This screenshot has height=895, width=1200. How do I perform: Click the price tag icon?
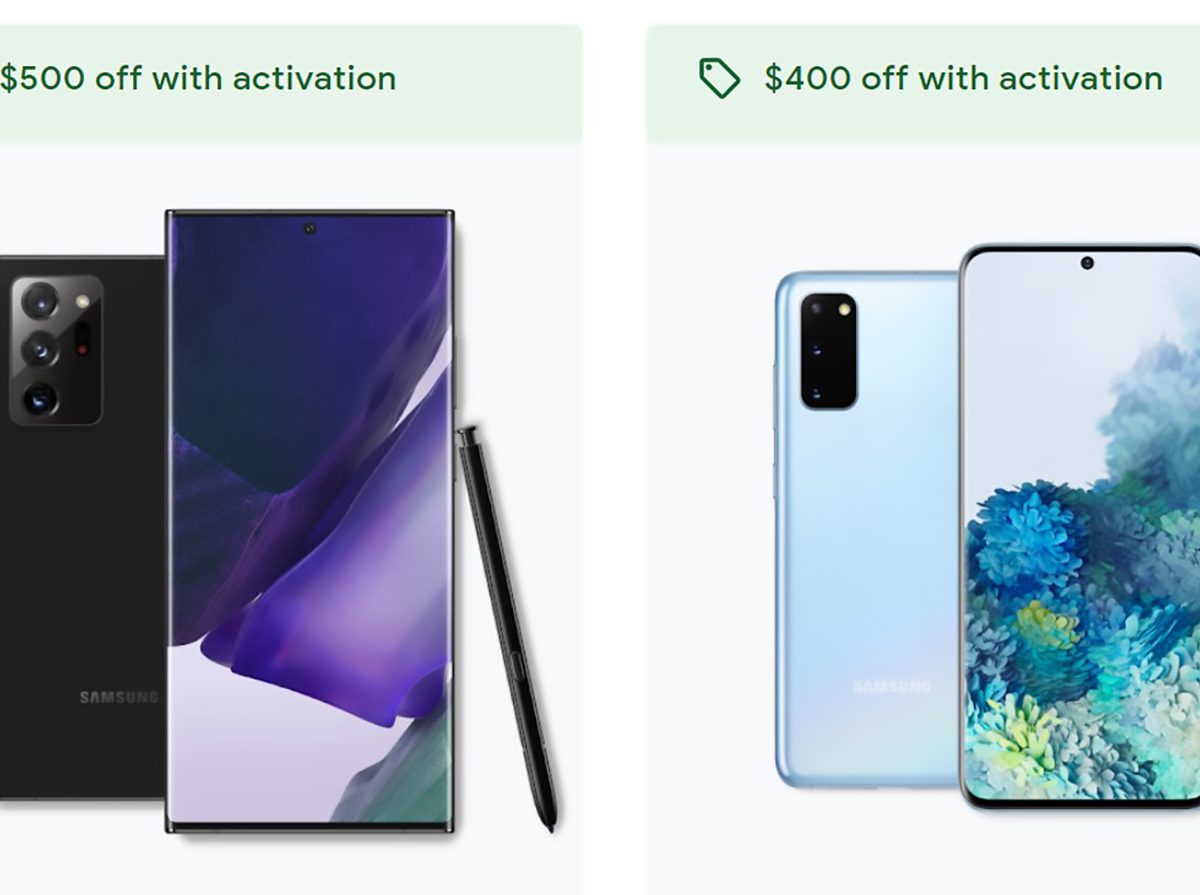point(719,78)
